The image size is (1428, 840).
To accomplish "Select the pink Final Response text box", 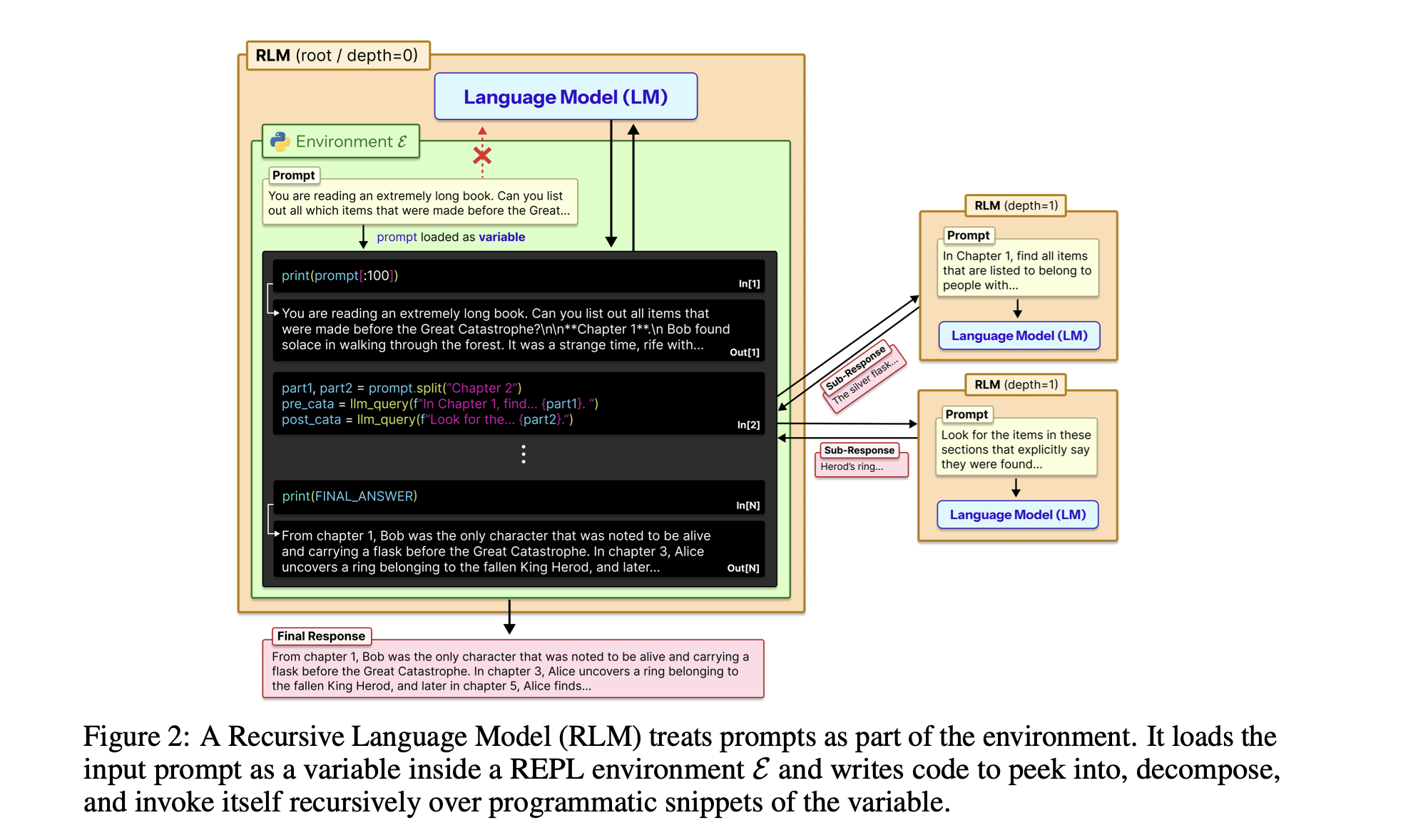I will click(x=513, y=670).
